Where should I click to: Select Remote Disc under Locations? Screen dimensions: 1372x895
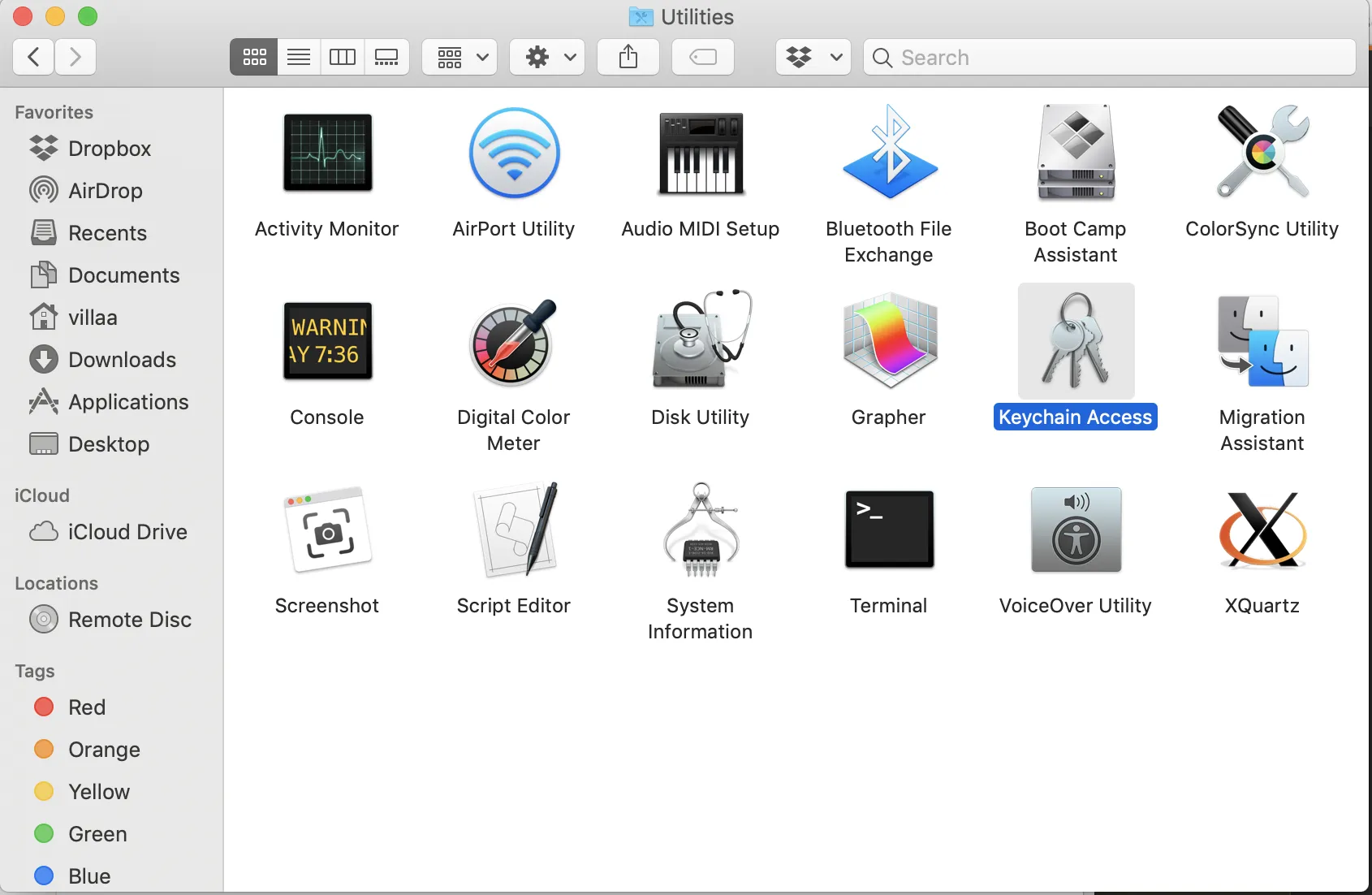click(x=111, y=620)
